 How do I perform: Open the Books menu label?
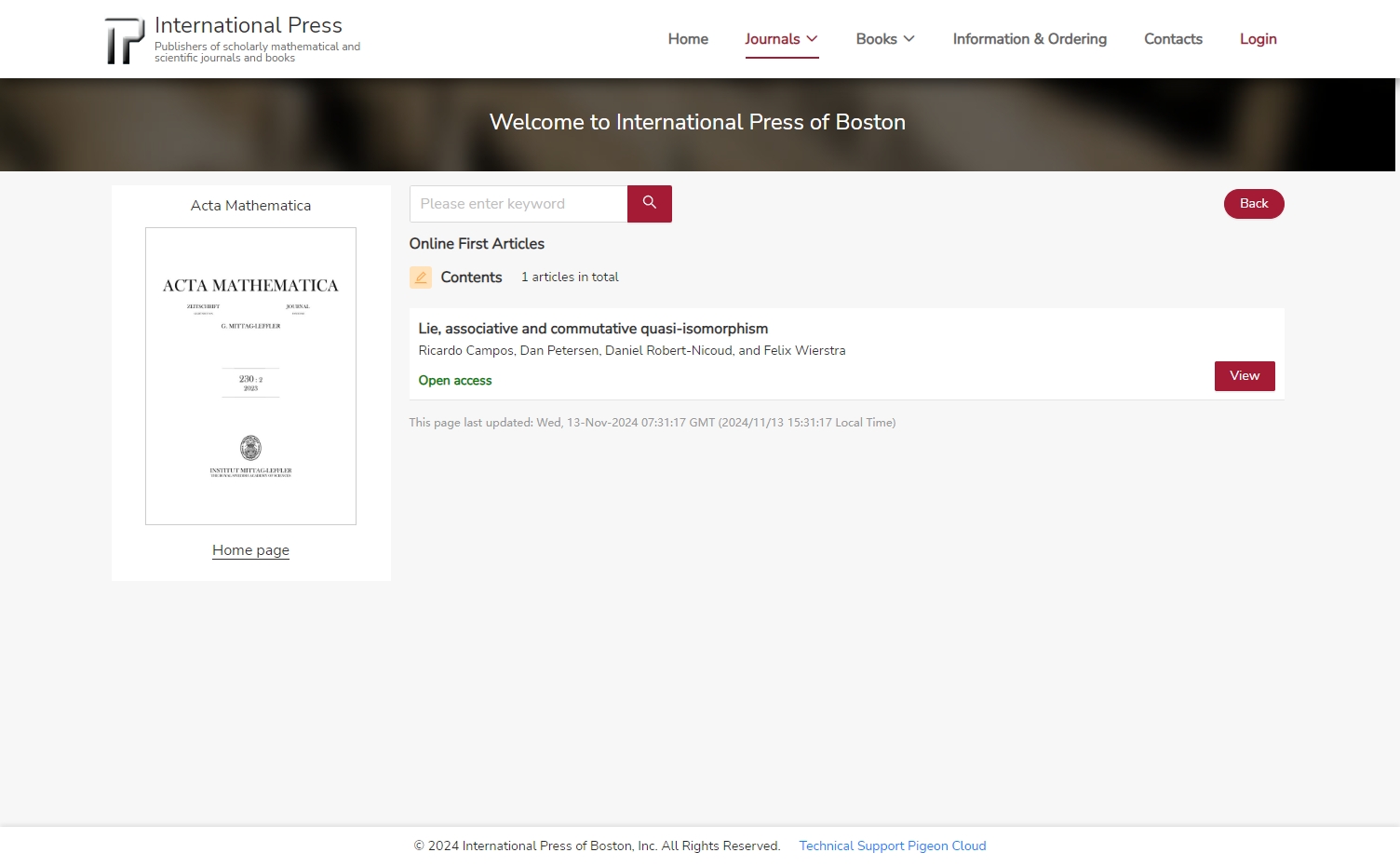[877, 39]
